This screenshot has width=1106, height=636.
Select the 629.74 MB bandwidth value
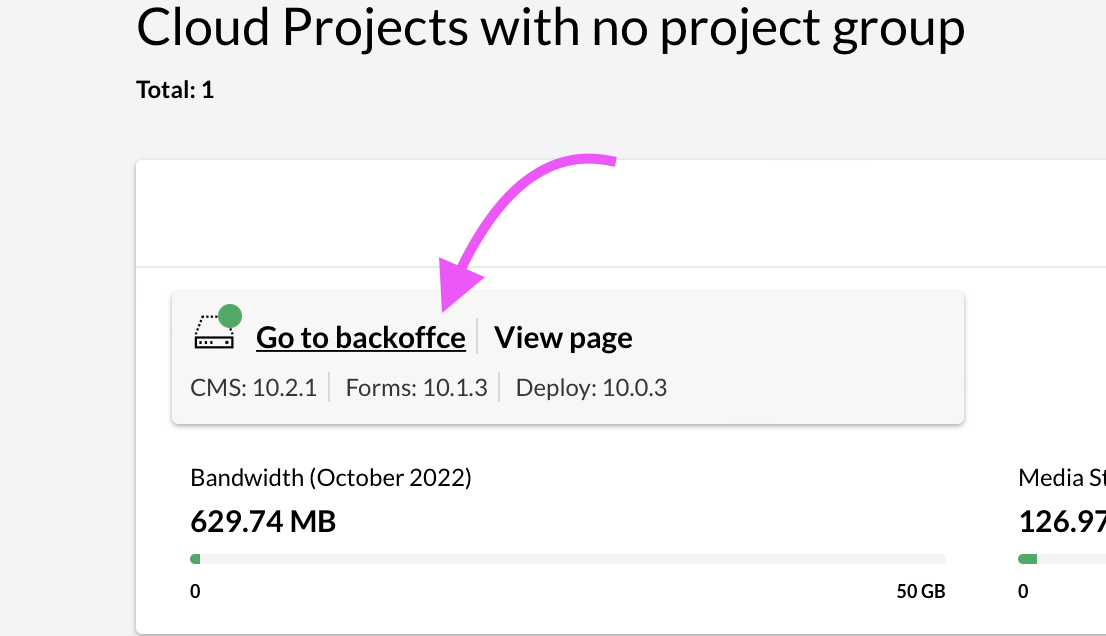click(263, 521)
